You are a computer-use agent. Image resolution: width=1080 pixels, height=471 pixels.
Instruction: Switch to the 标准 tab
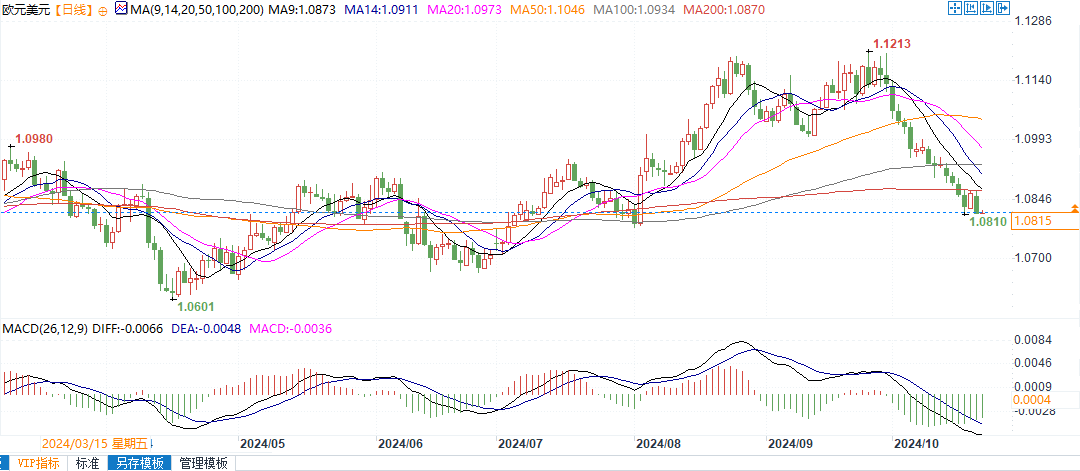[x=88, y=463]
